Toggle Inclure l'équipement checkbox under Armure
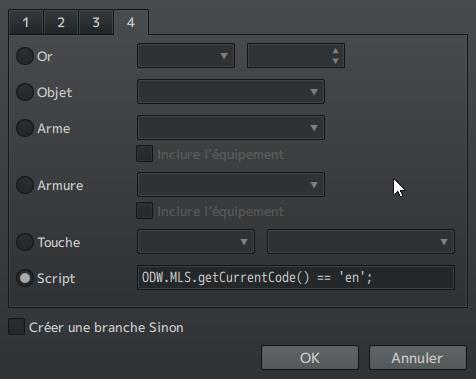Screen dimensions: 476x379 pyautogui.click(x=145, y=211)
